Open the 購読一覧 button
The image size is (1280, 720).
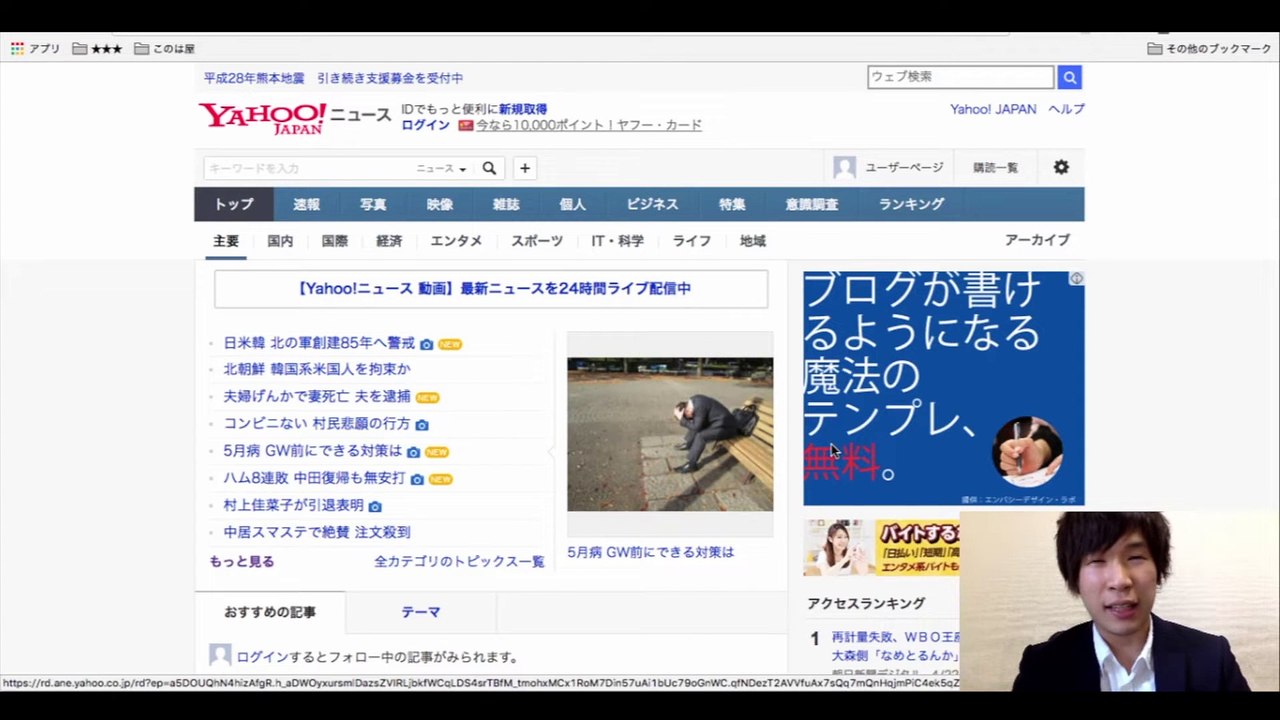pyautogui.click(x=995, y=168)
